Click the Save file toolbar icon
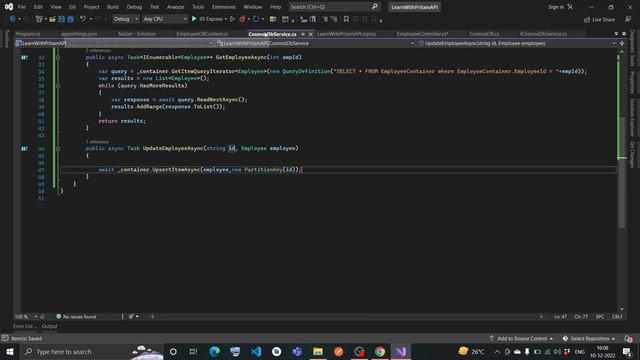The height and width of the screenshot is (360, 640). pyautogui.click(x=61, y=19)
